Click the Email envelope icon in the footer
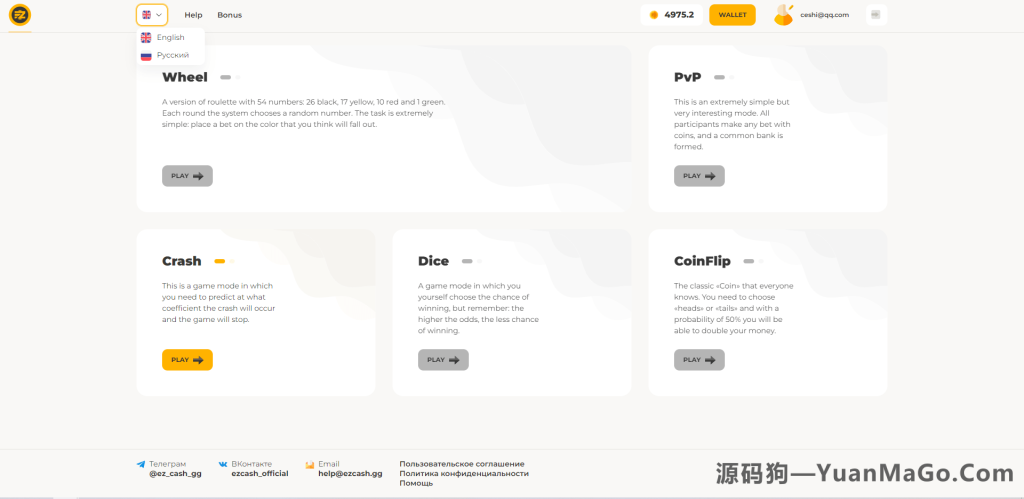Viewport: 1024px width, 499px height. (310, 464)
